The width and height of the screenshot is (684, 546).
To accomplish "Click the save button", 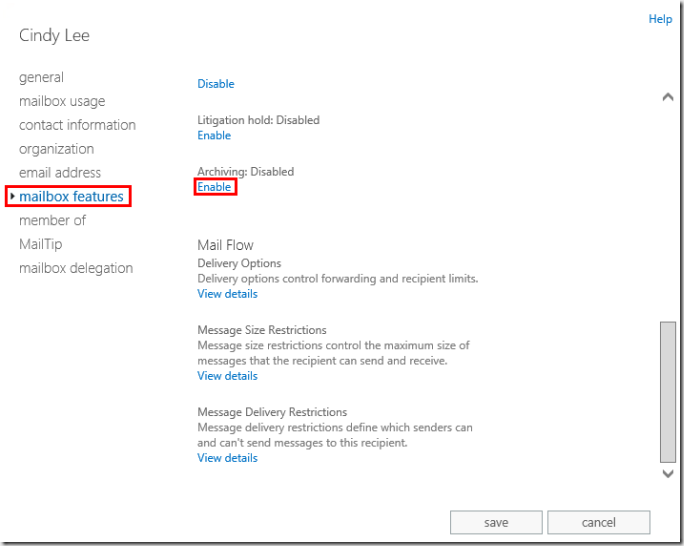I will [496, 522].
